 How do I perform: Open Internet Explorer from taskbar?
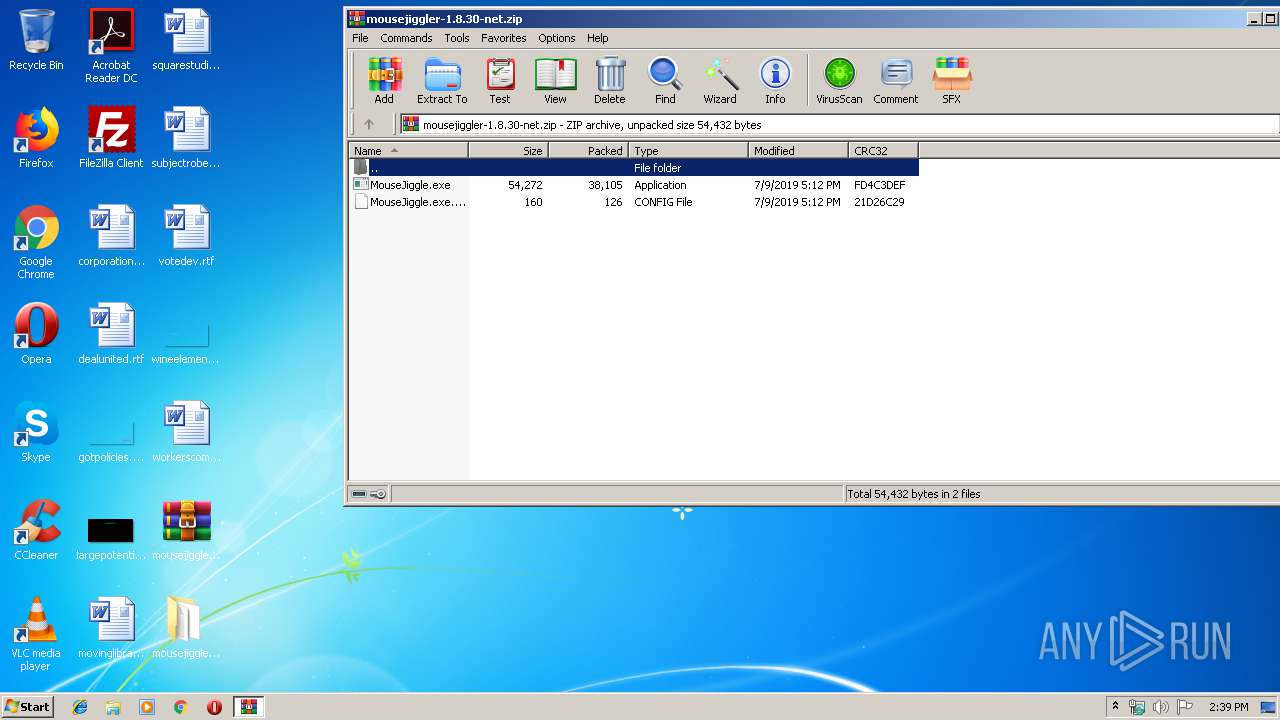pos(80,707)
